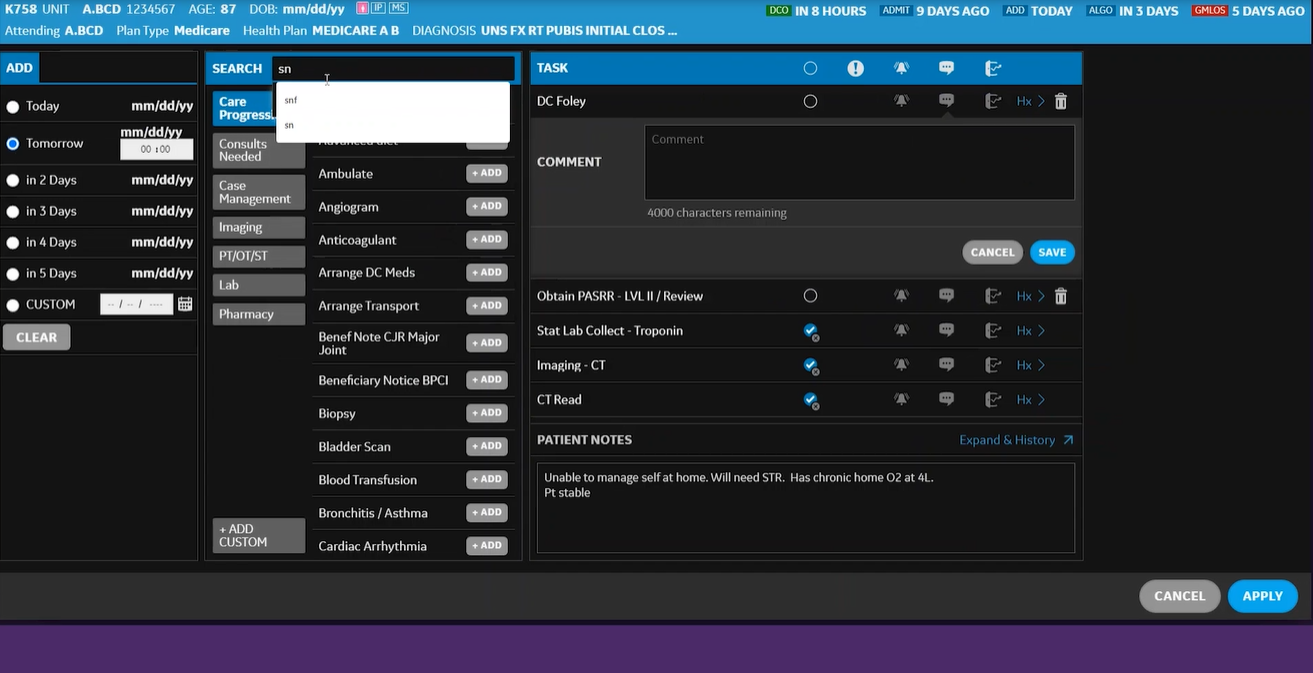Open the comment bubble icon for Obtain PASRR

pyautogui.click(x=946, y=296)
